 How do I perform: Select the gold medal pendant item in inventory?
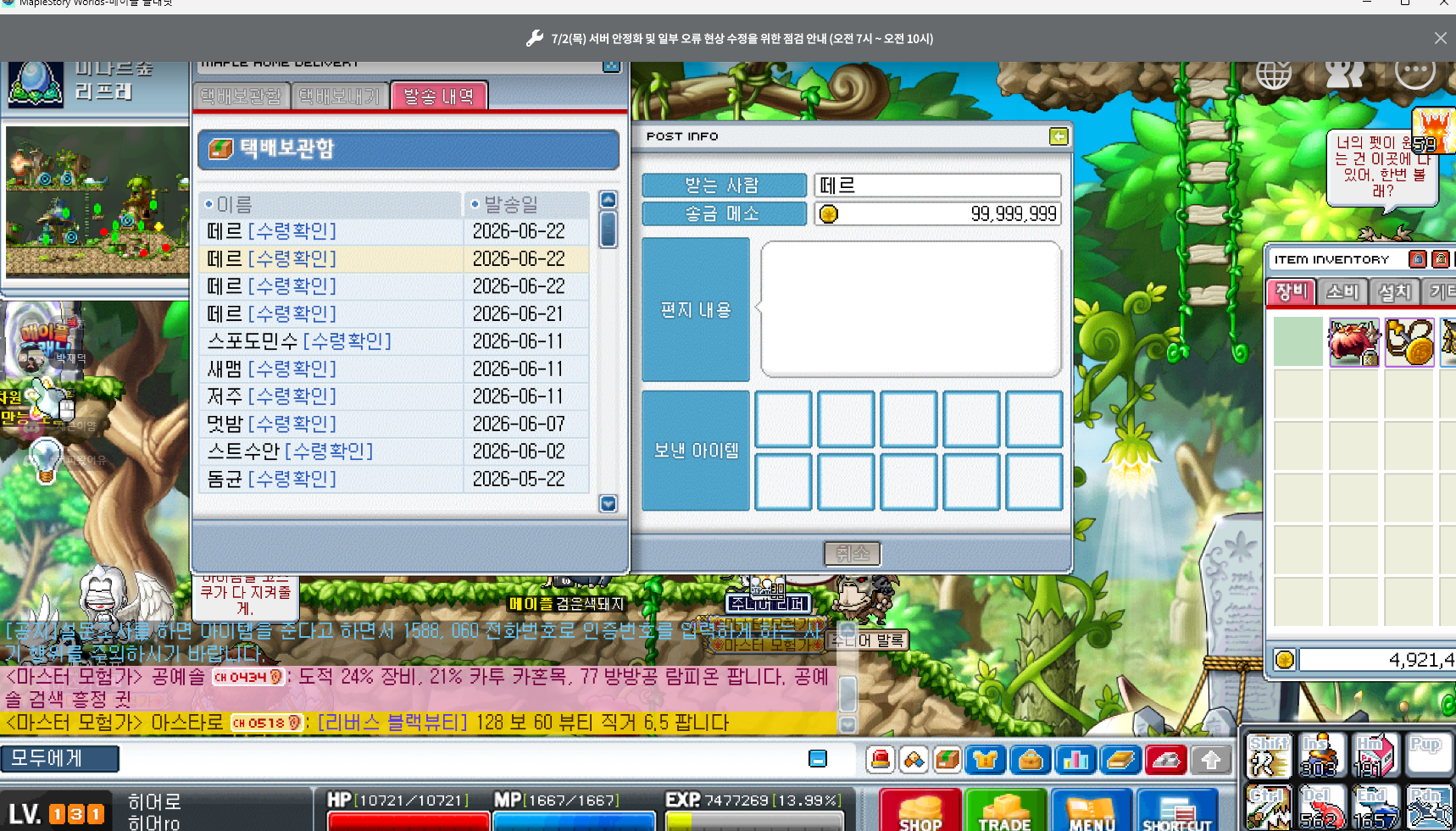(x=1409, y=342)
